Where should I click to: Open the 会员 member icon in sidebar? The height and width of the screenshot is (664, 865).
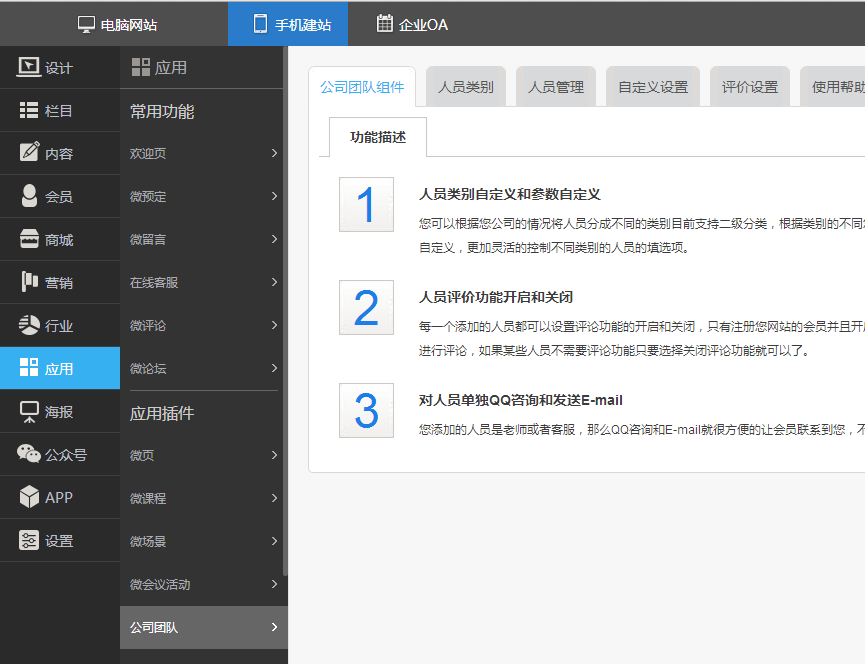click(x=29, y=196)
